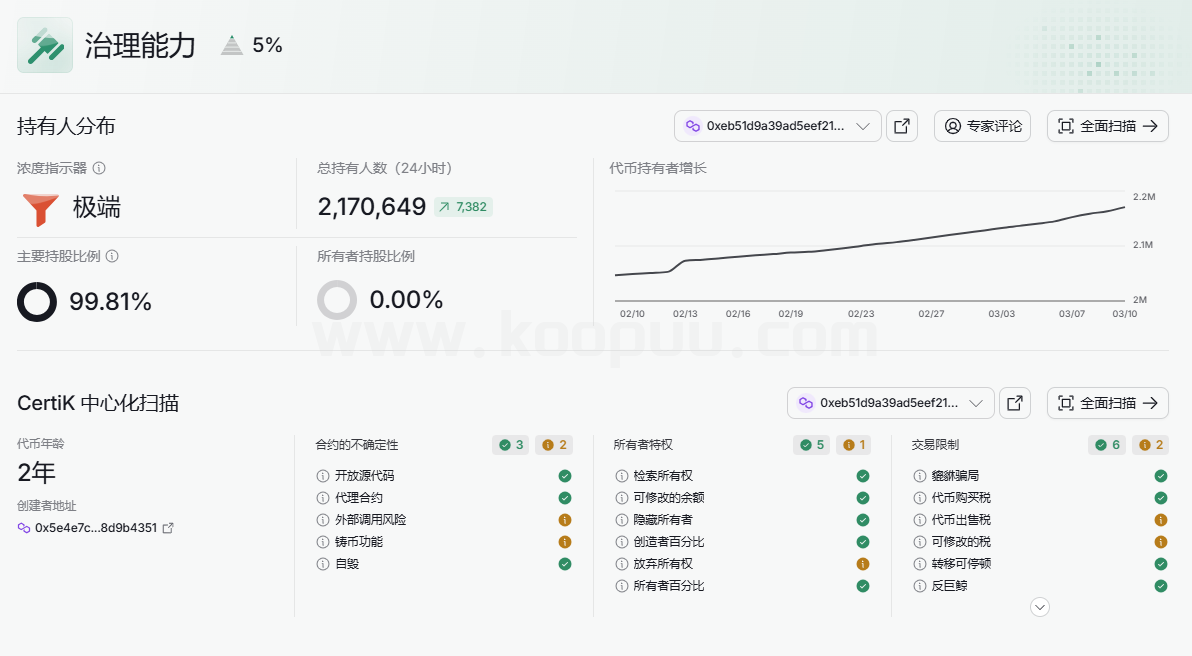This screenshot has height=656, width=1192.
Task: Click info icon for 外部调用风险
Action: point(323,520)
